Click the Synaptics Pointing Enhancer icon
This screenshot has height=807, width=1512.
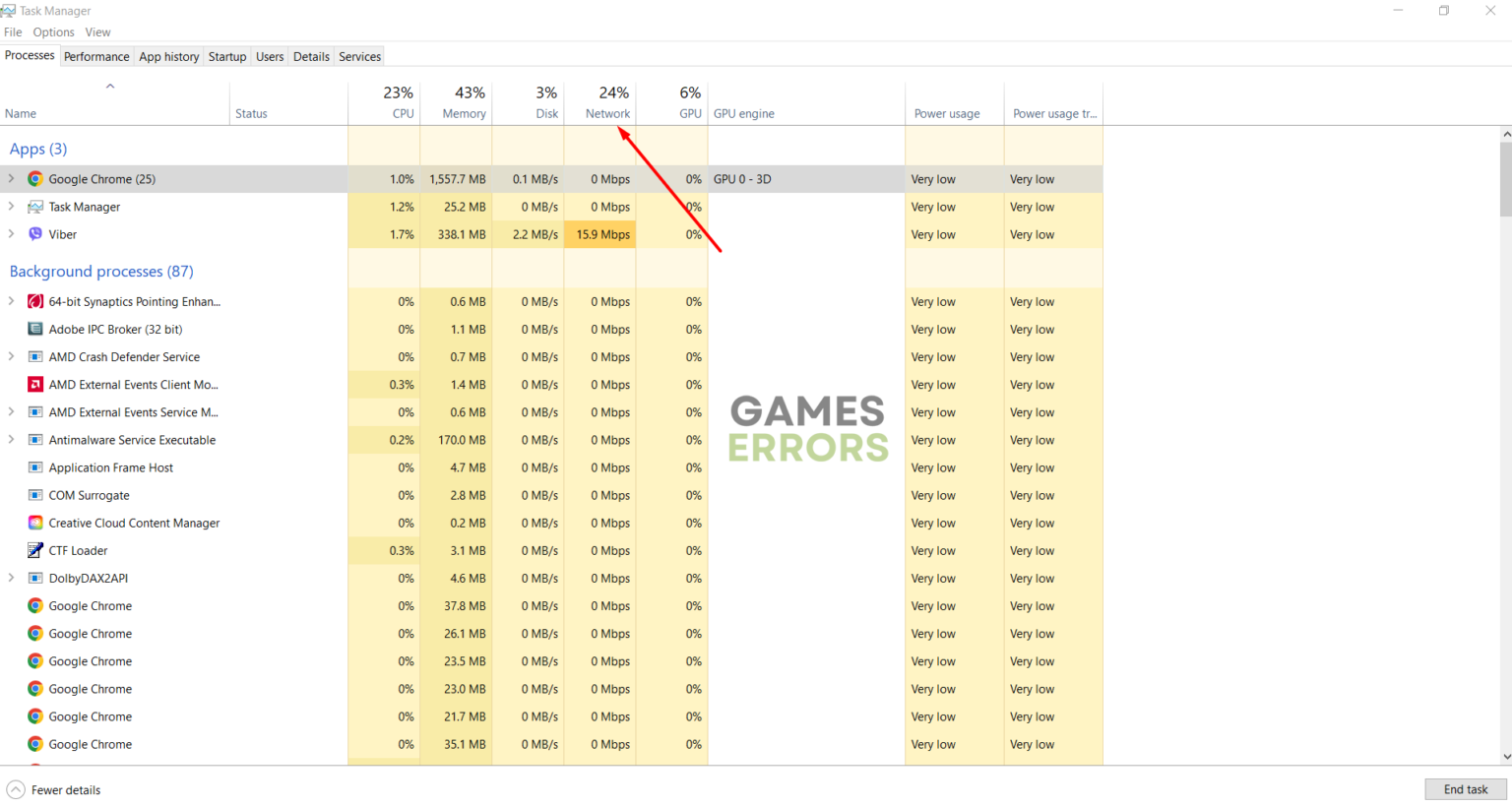coord(35,302)
